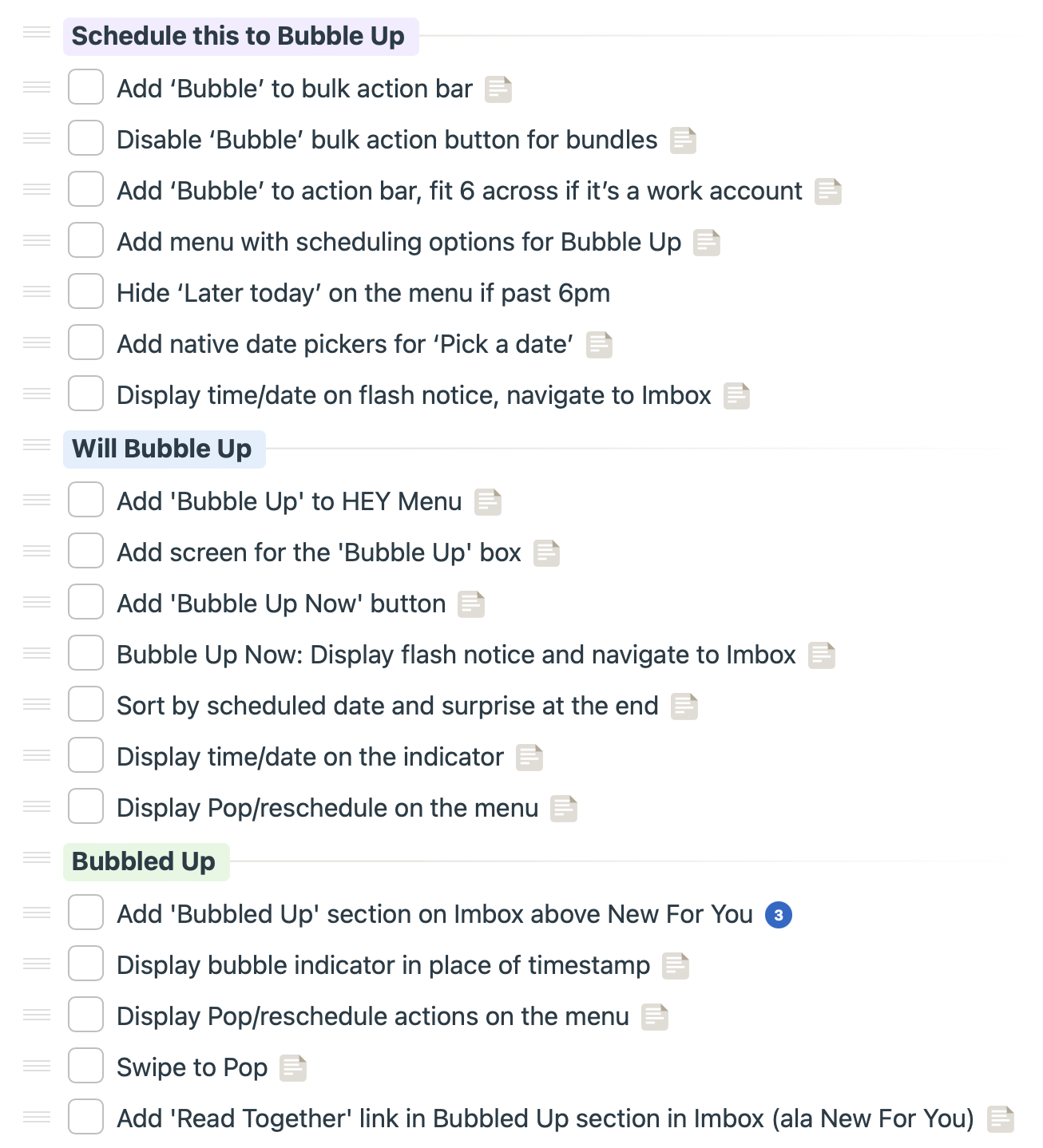Mark 'Swipe to Pop' as complete
This screenshot has width=1043, height=1148.
coord(85,1066)
